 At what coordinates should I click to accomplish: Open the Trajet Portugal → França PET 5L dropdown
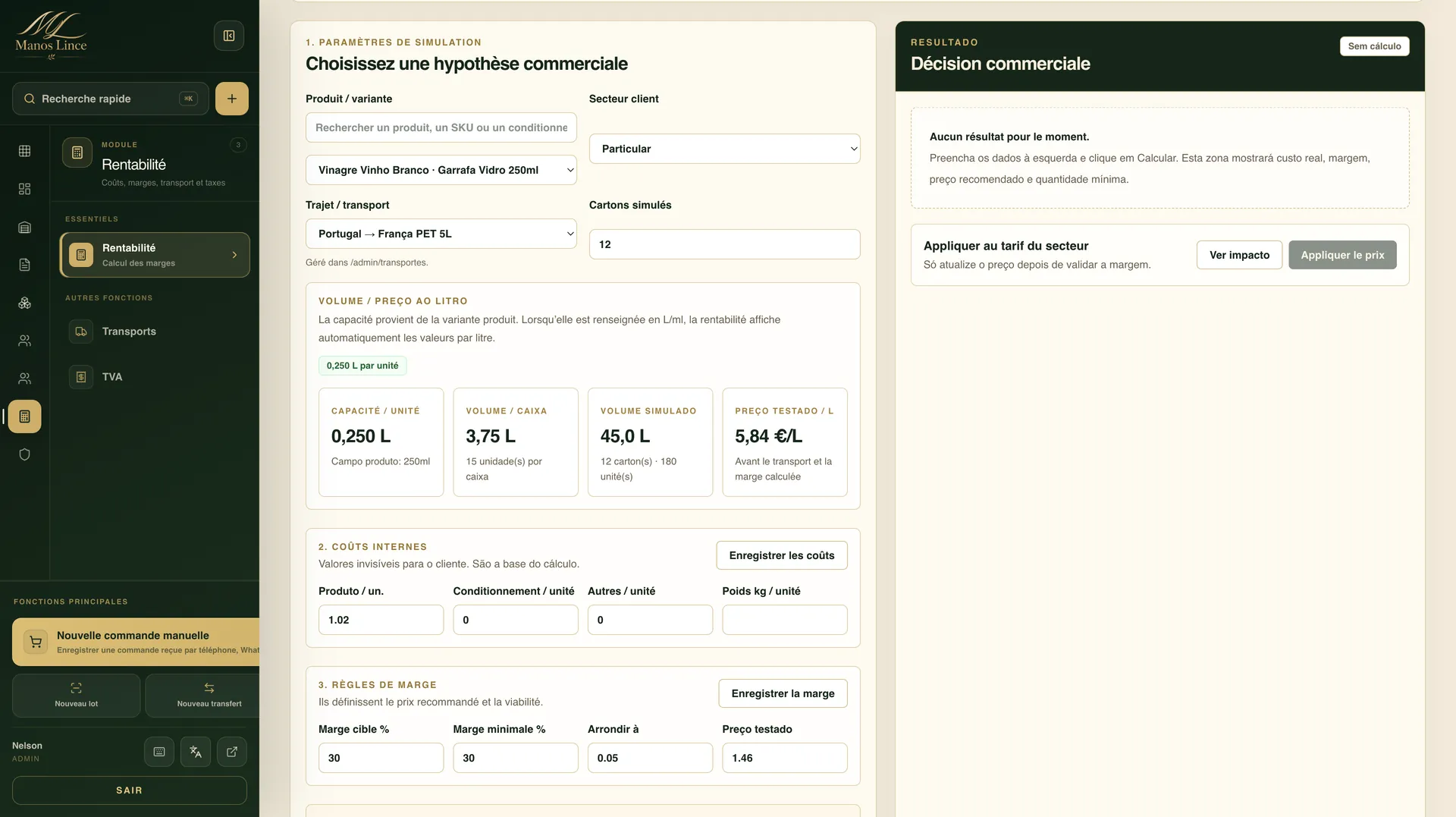tap(441, 234)
